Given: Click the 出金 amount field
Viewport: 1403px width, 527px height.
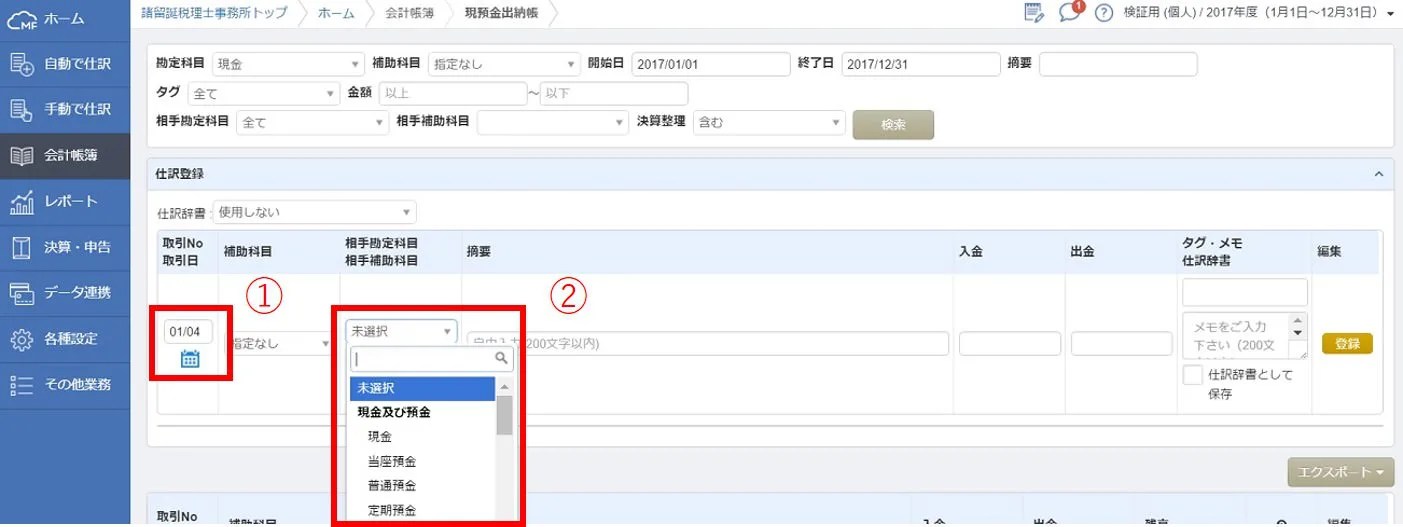Looking at the screenshot, I should click(1121, 344).
